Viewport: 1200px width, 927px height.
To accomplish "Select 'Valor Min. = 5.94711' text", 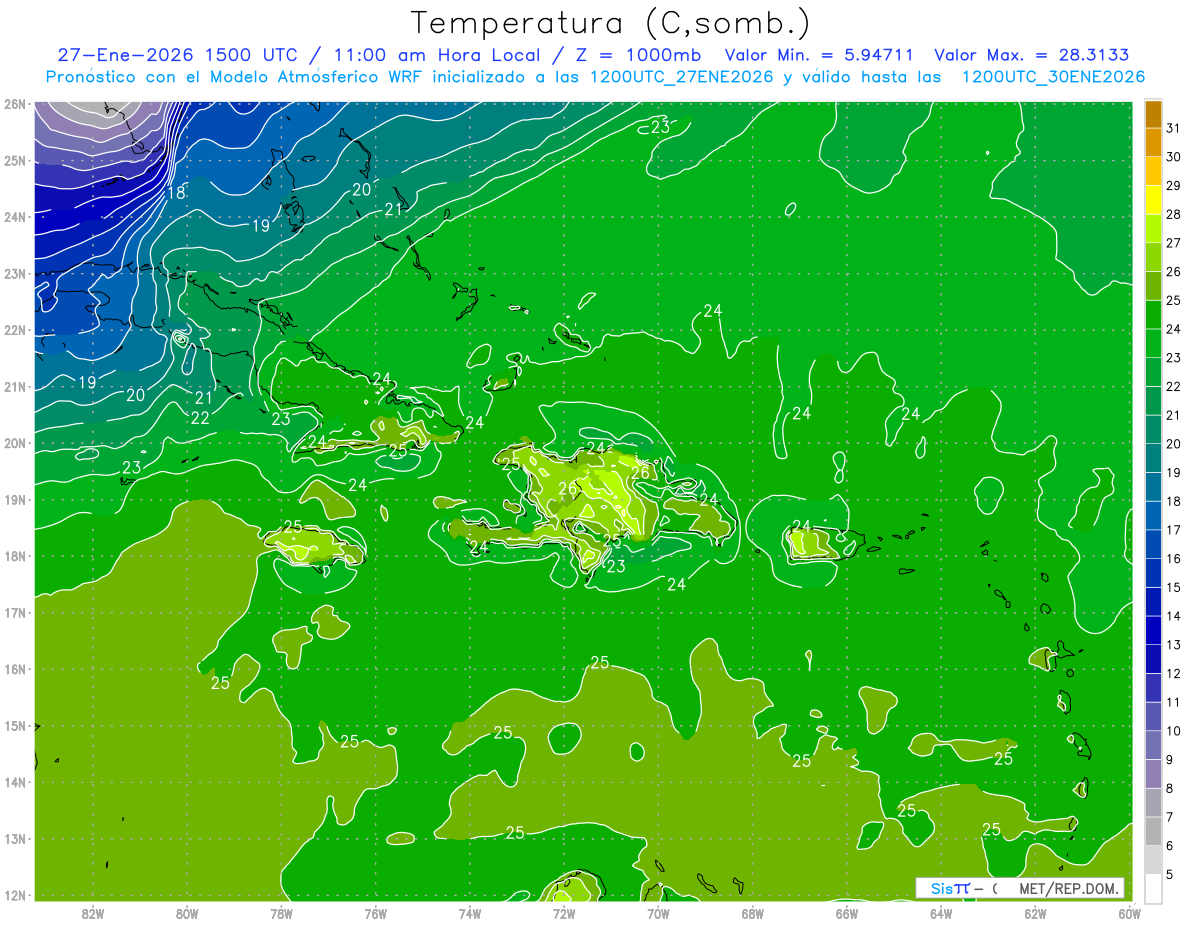I will (820, 55).
